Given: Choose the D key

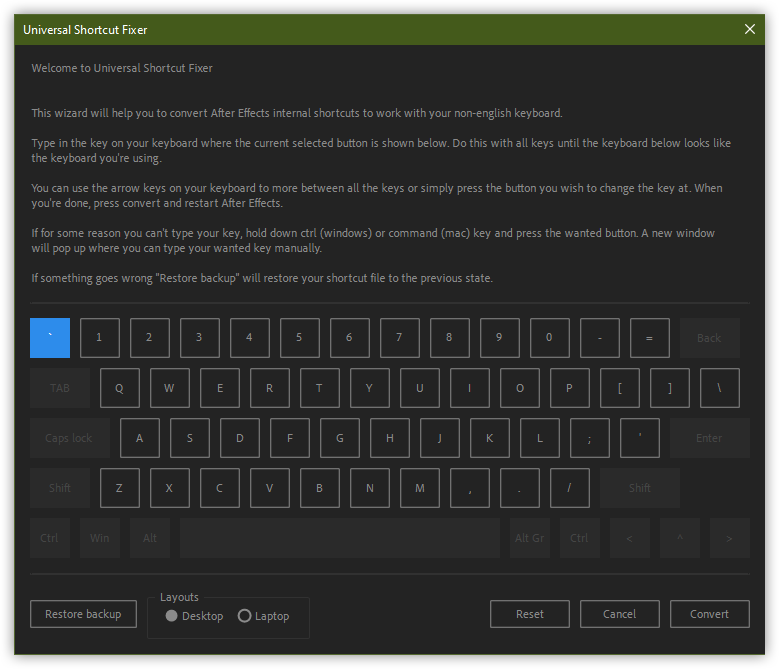Looking at the screenshot, I should point(240,438).
